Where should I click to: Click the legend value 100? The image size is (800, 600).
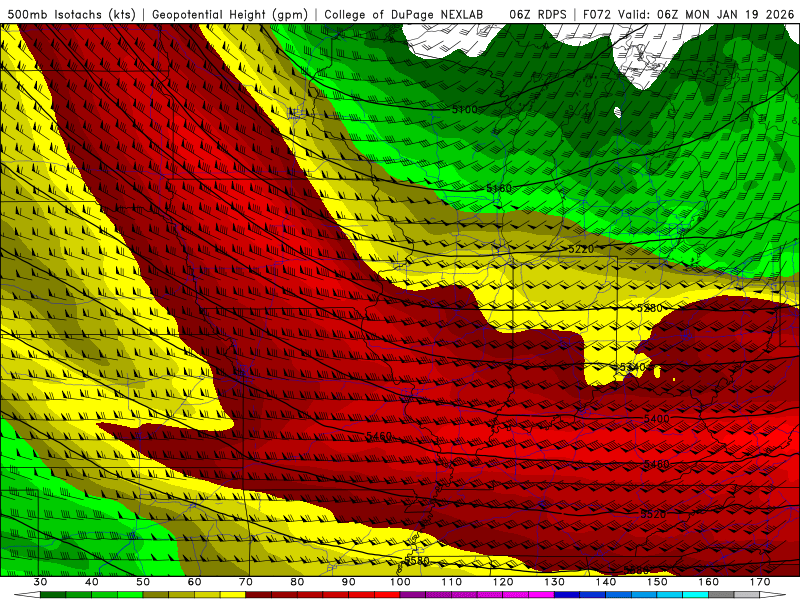400,582
